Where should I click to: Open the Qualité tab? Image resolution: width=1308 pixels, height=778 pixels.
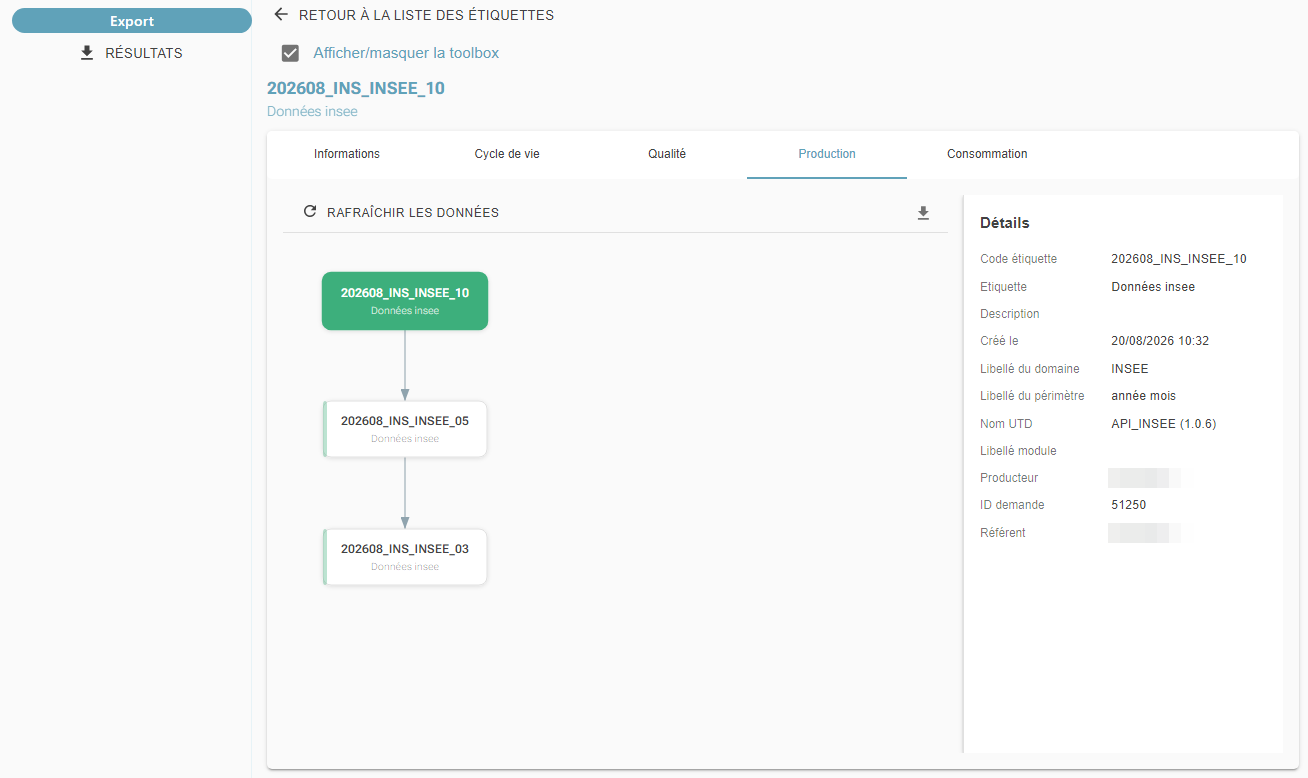[x=667, y=154]
